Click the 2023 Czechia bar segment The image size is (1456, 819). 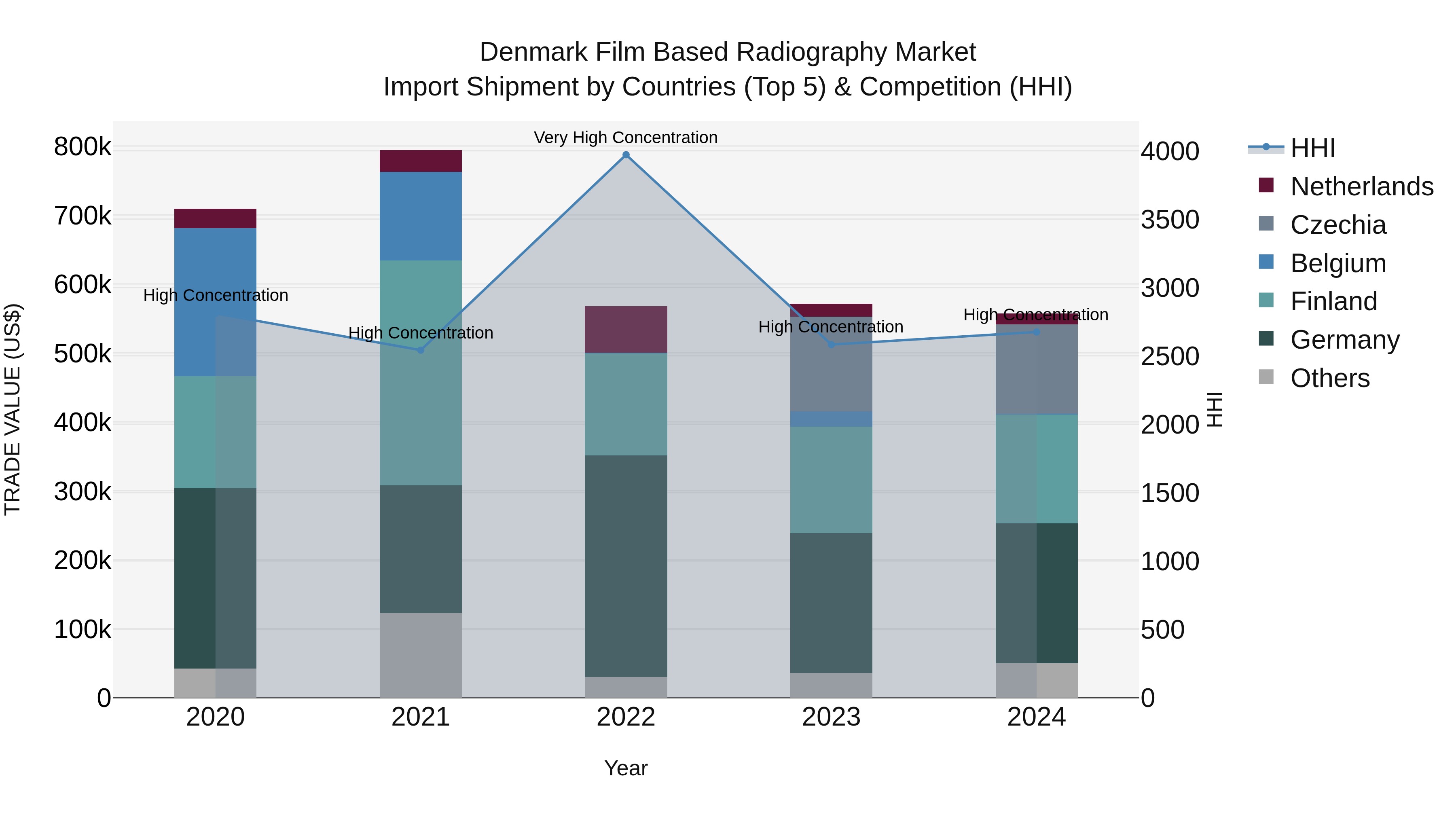point(832,364)
